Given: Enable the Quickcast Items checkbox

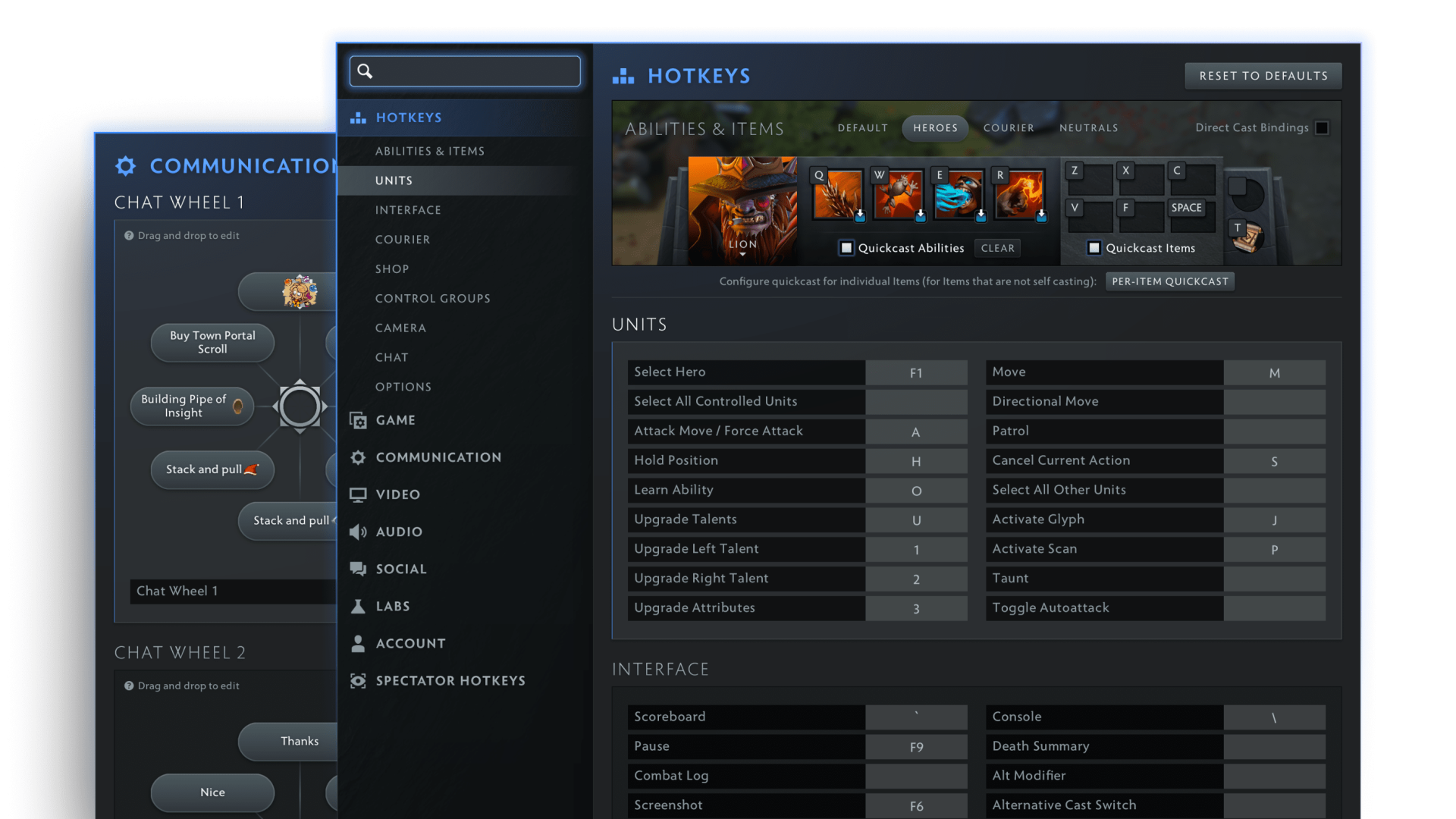Looking at the screenshot, I should click(1094, 248).
